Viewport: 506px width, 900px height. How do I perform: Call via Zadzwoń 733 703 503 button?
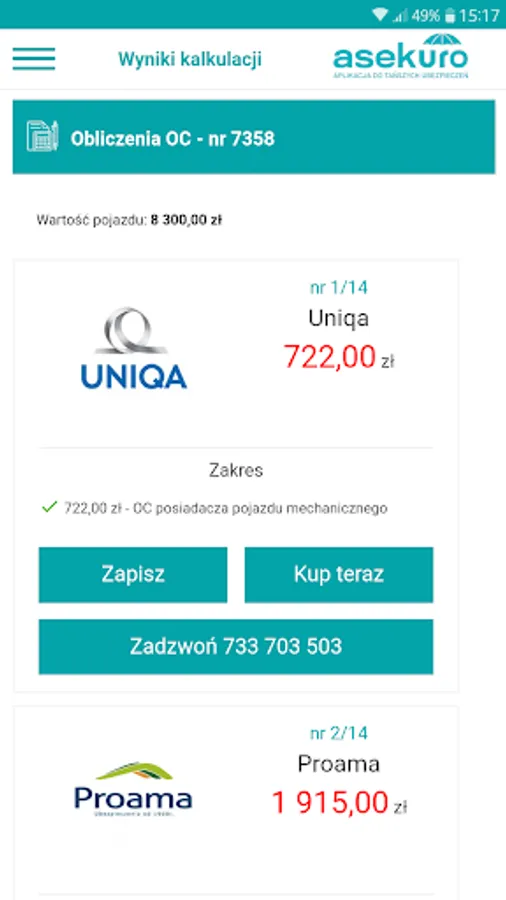(236, 646)
